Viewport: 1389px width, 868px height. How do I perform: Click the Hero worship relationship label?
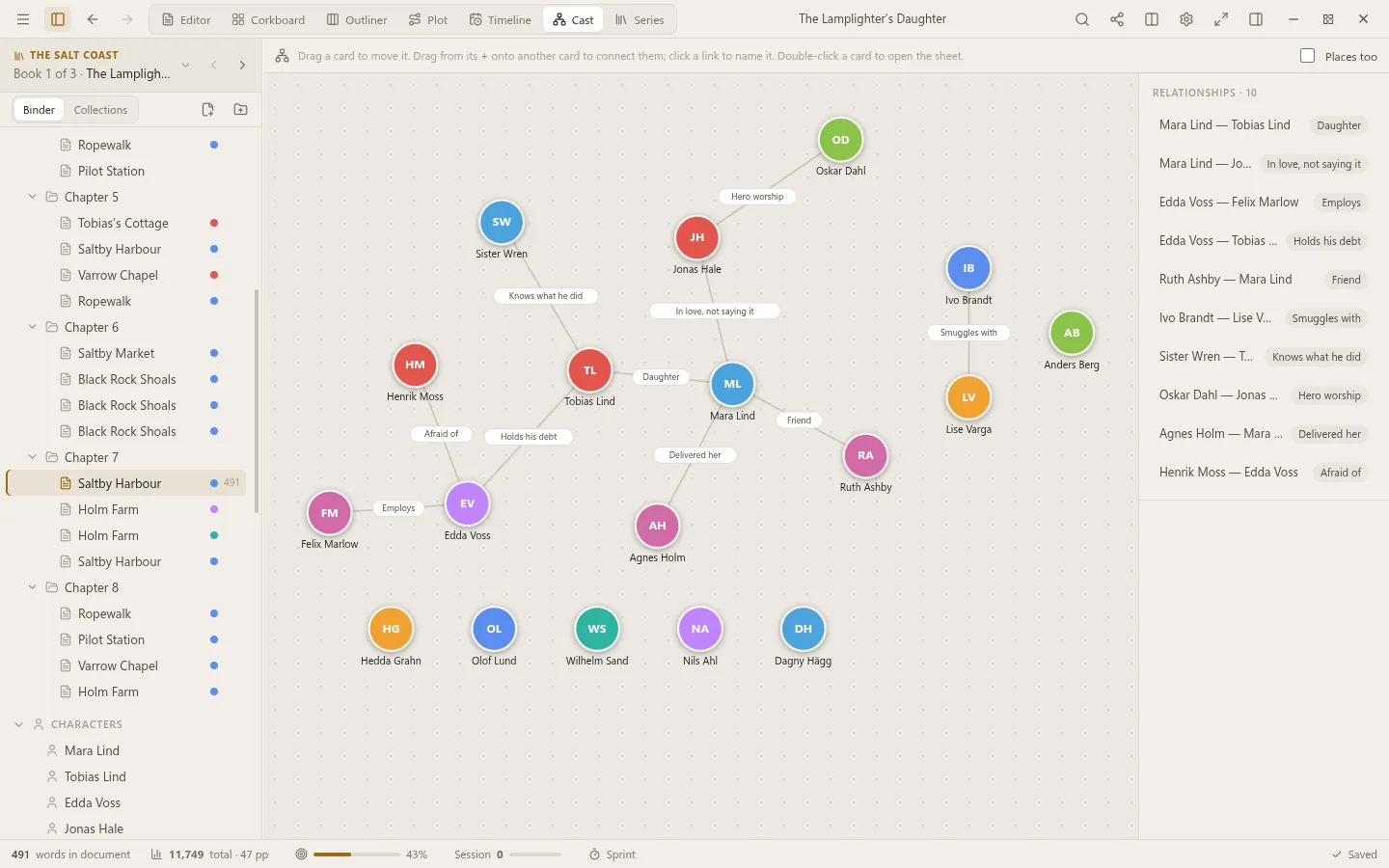tap(757, 197)
